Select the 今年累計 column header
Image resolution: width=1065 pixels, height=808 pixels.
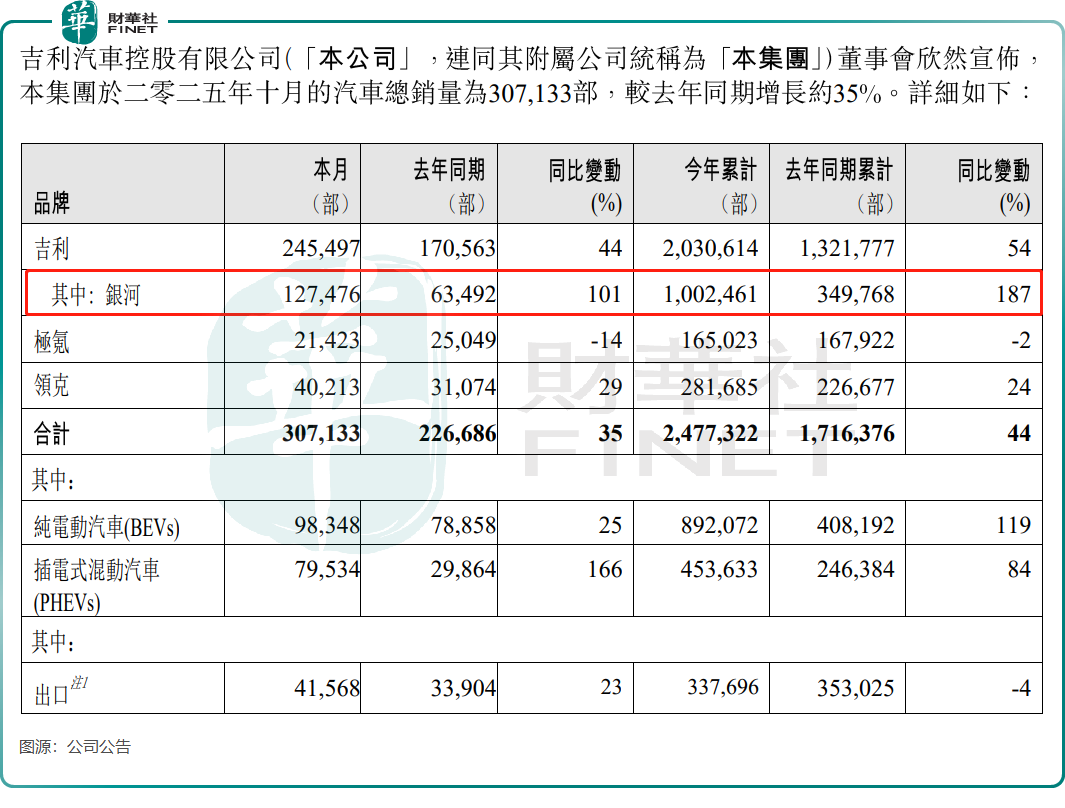tap(720, 186)
